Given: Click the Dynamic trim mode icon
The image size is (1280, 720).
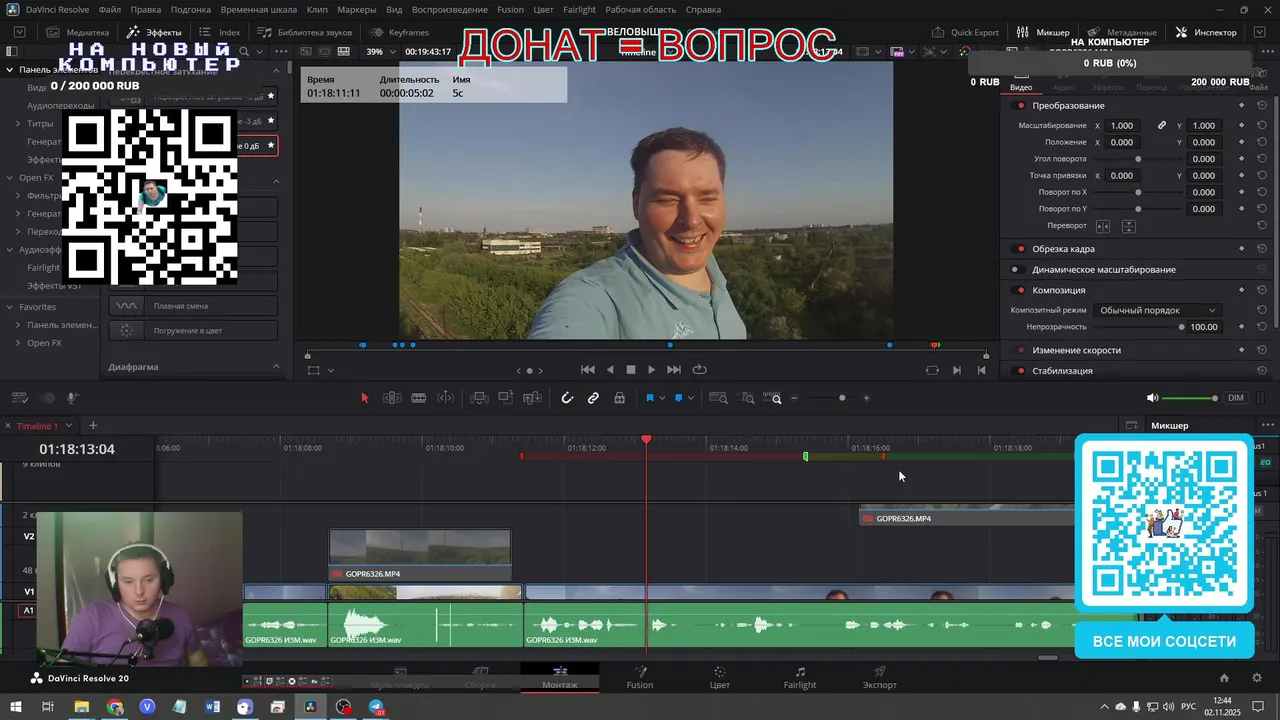Looking at the screenshot, I should tap(446, 398).
